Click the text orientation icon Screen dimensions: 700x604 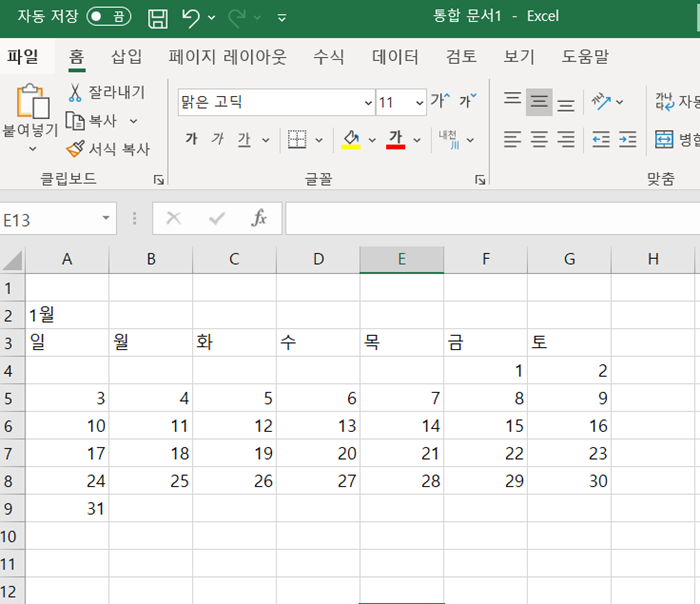601,101
